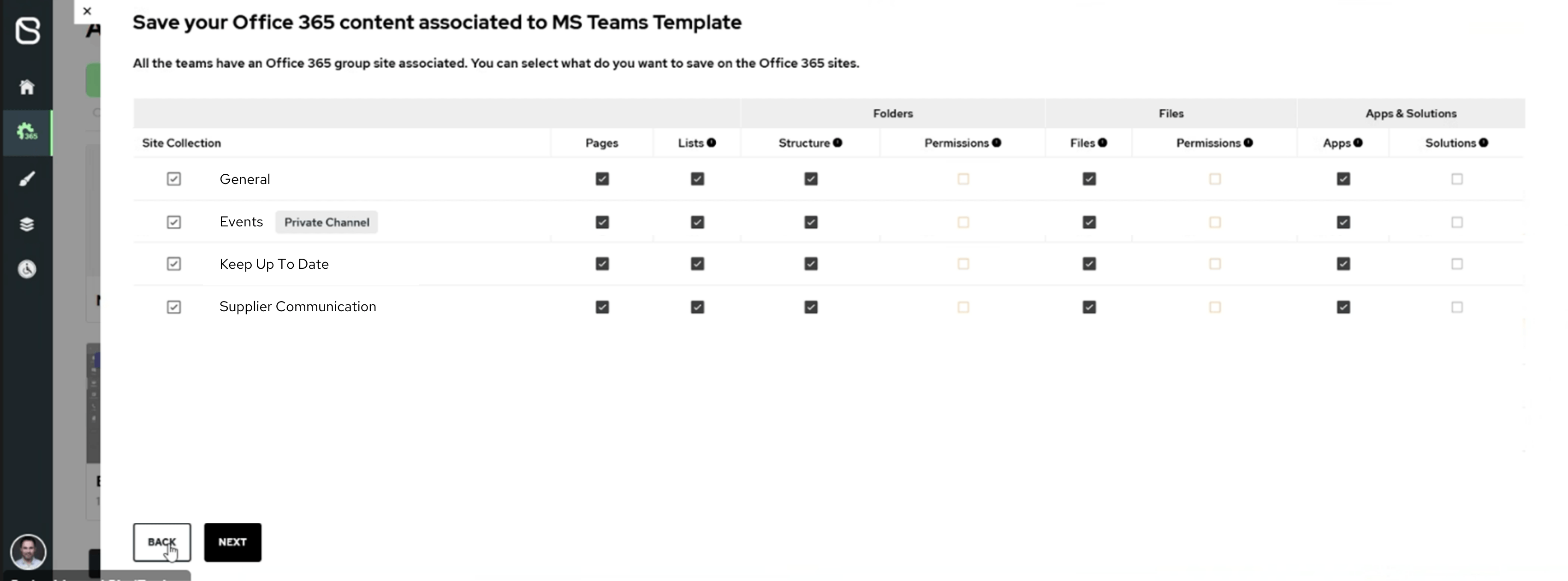Click the Site Collection column header
Image resolution: width=1568 pixels, height=581 pixels.
[181, 143]
